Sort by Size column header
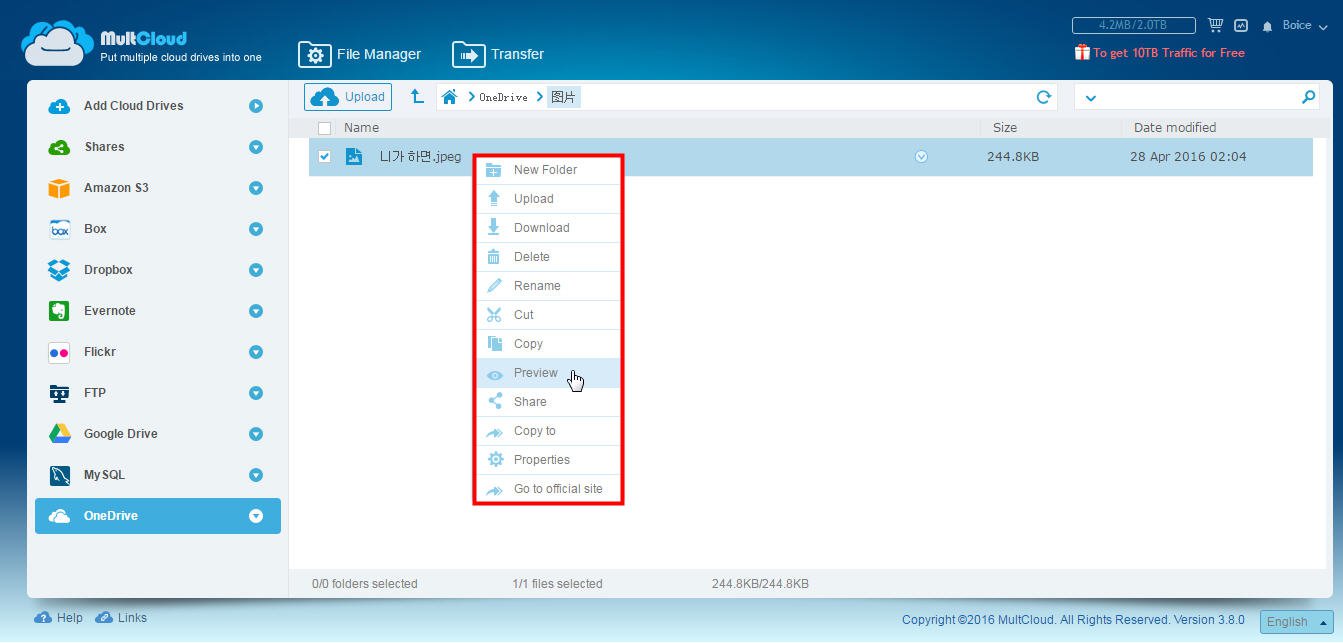Screen dimensions: 1343x643 point(1005,128)
